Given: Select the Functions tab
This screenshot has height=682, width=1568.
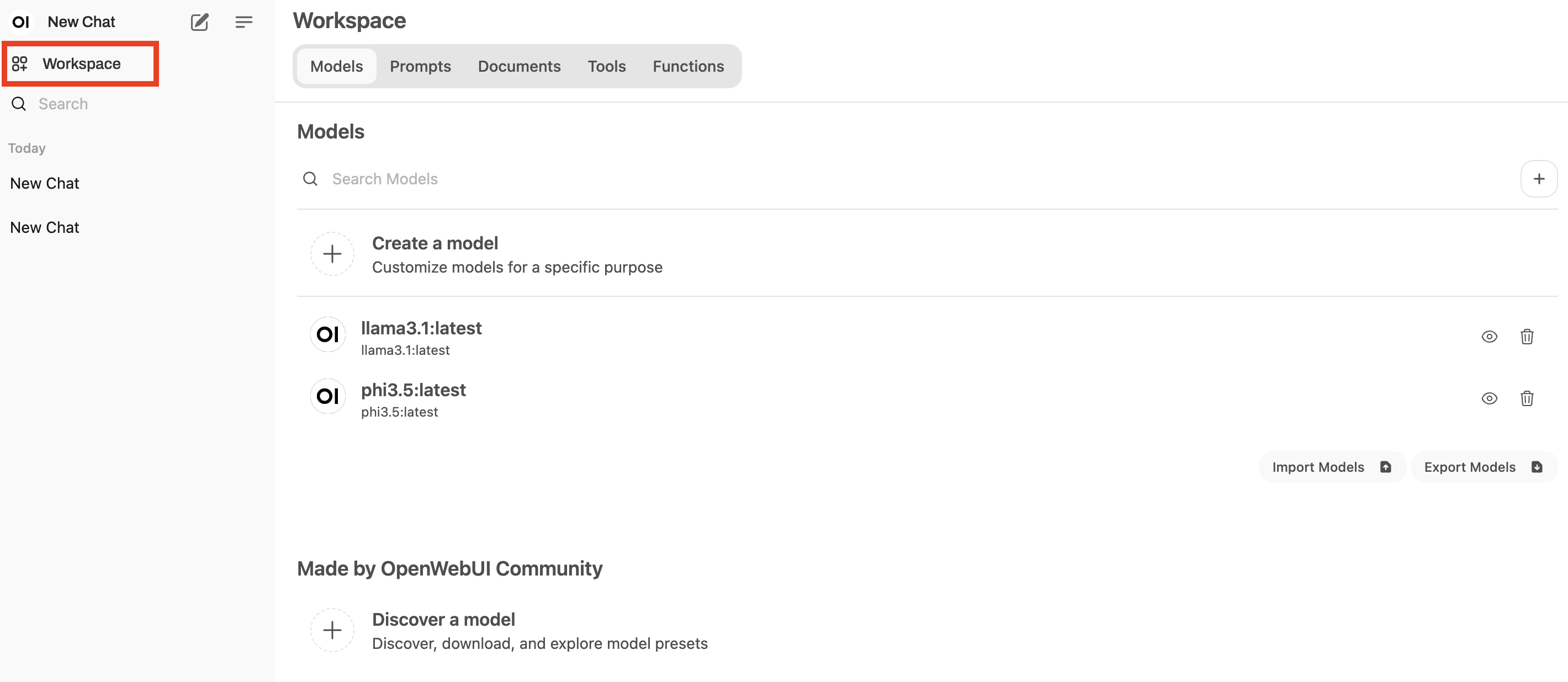Looking at the screenshot, I should pyautogui.click(x=688, y=66).
